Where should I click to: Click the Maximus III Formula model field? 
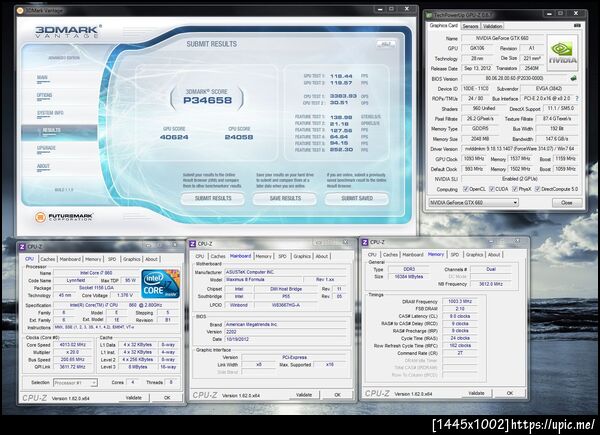[263, 280]
